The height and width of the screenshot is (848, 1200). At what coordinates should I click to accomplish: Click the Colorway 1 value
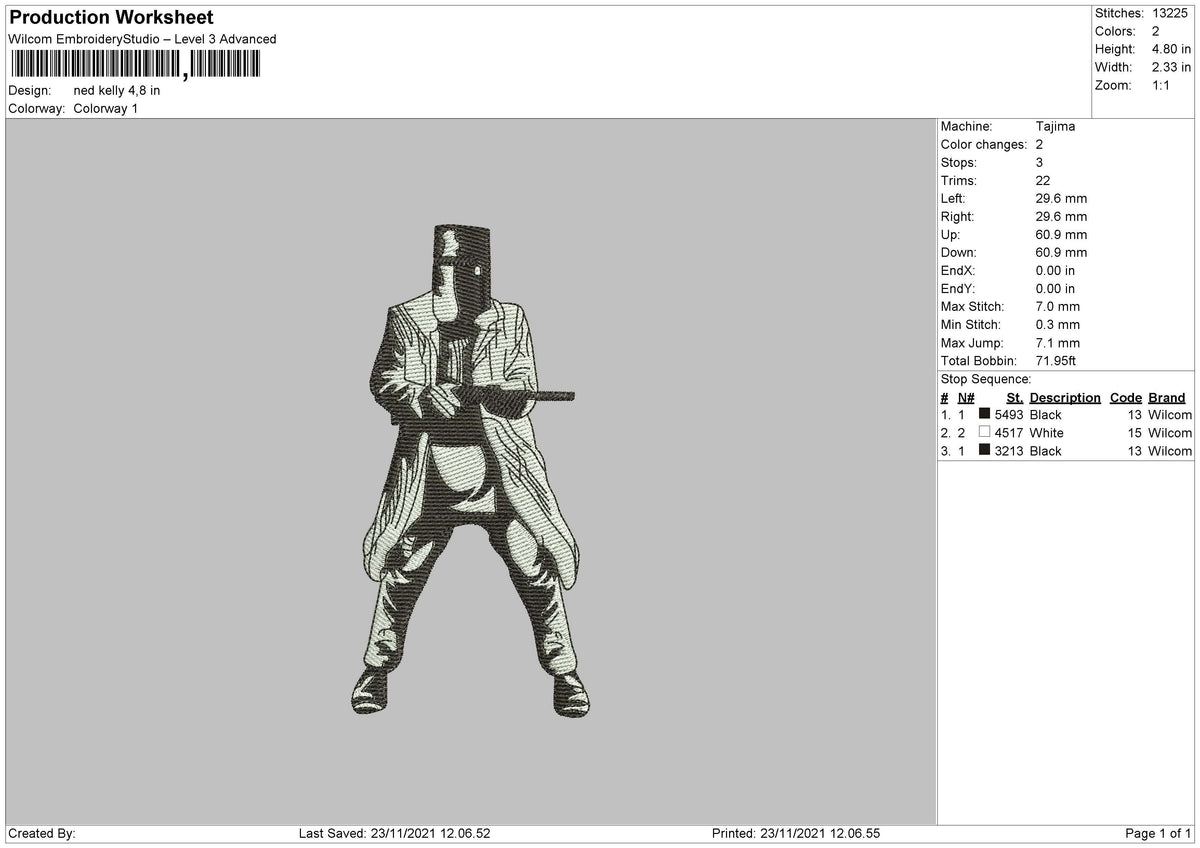tap(106, 108)
